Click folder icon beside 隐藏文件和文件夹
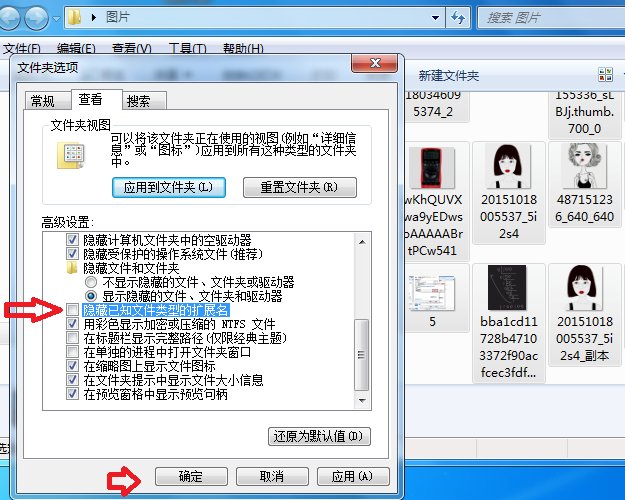Viewport: 625px width, 500px height. [72, 268]
